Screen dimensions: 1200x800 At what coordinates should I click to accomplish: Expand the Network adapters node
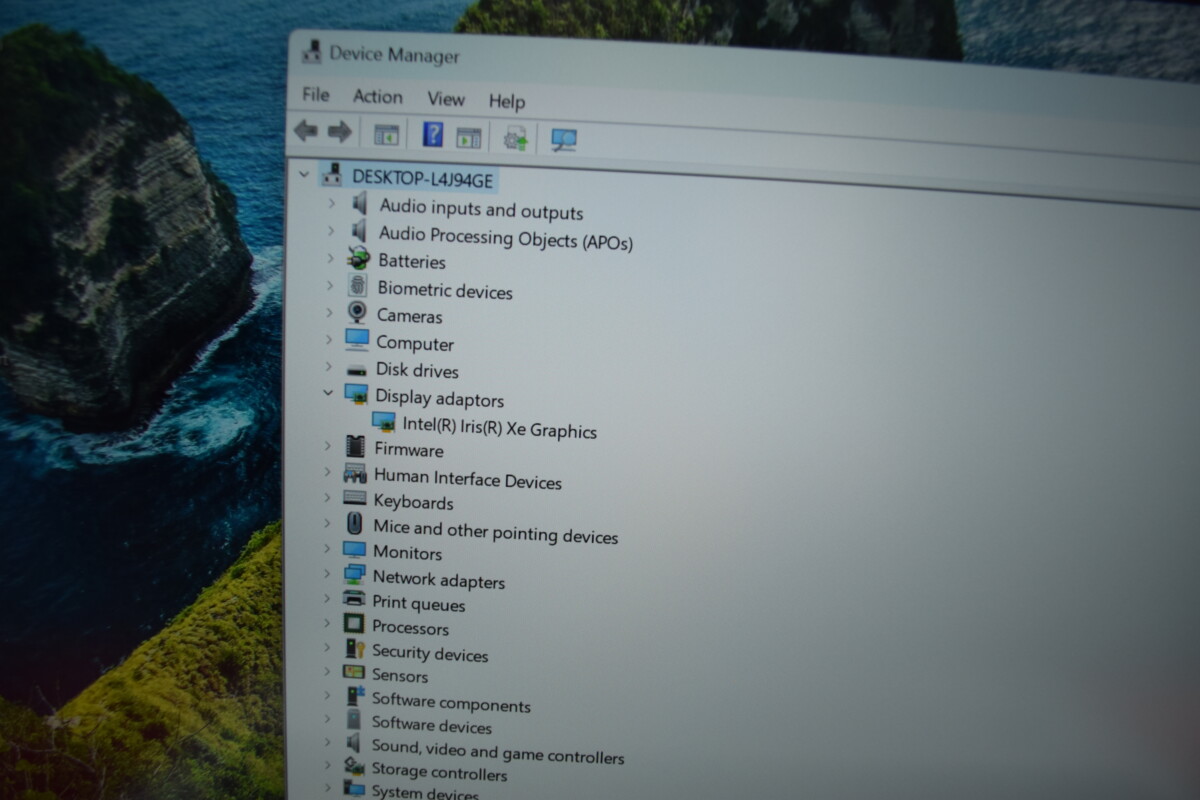(x=326, y=573)
